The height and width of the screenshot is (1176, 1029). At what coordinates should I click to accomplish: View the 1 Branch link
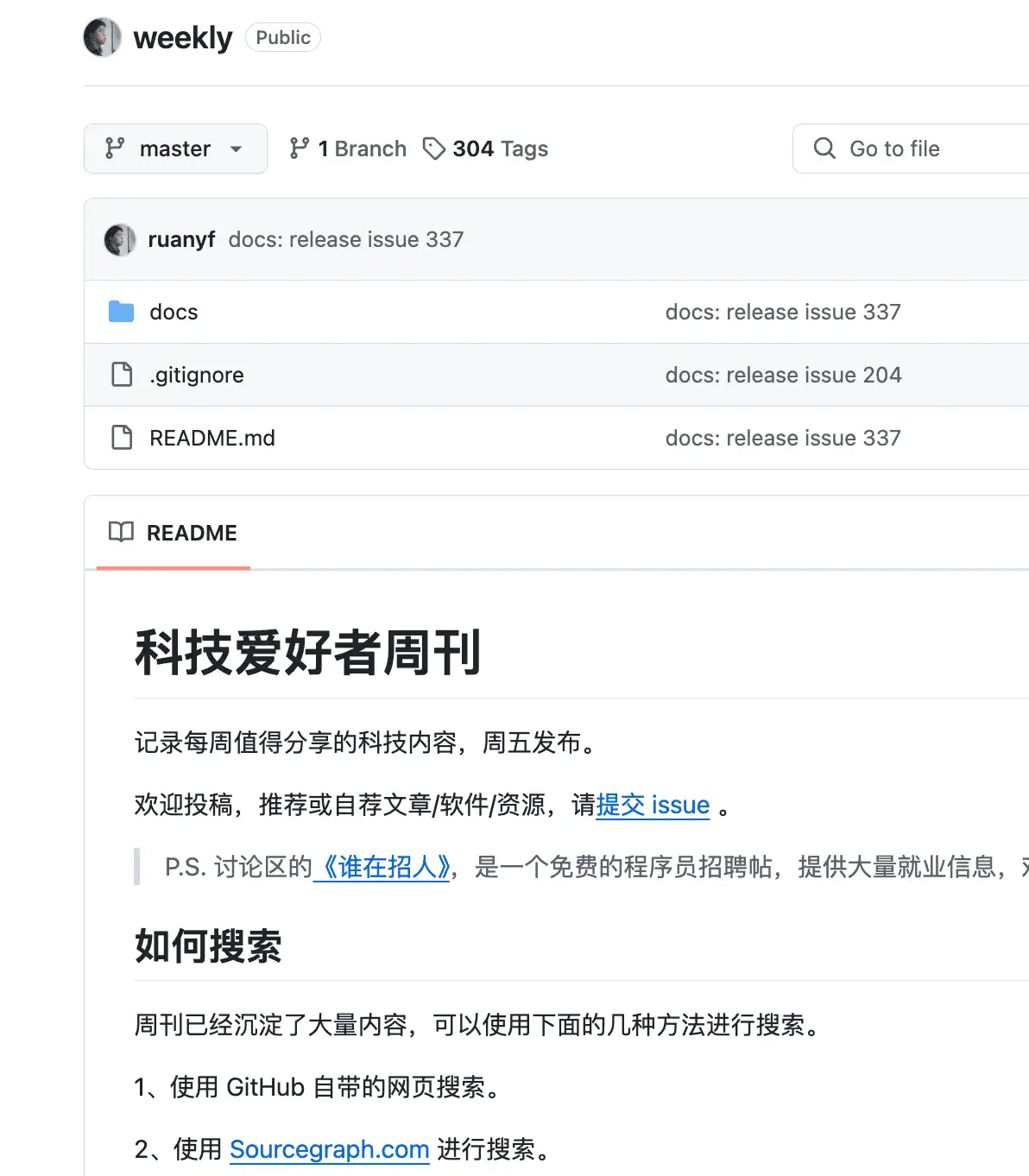(x=348, y=149)
